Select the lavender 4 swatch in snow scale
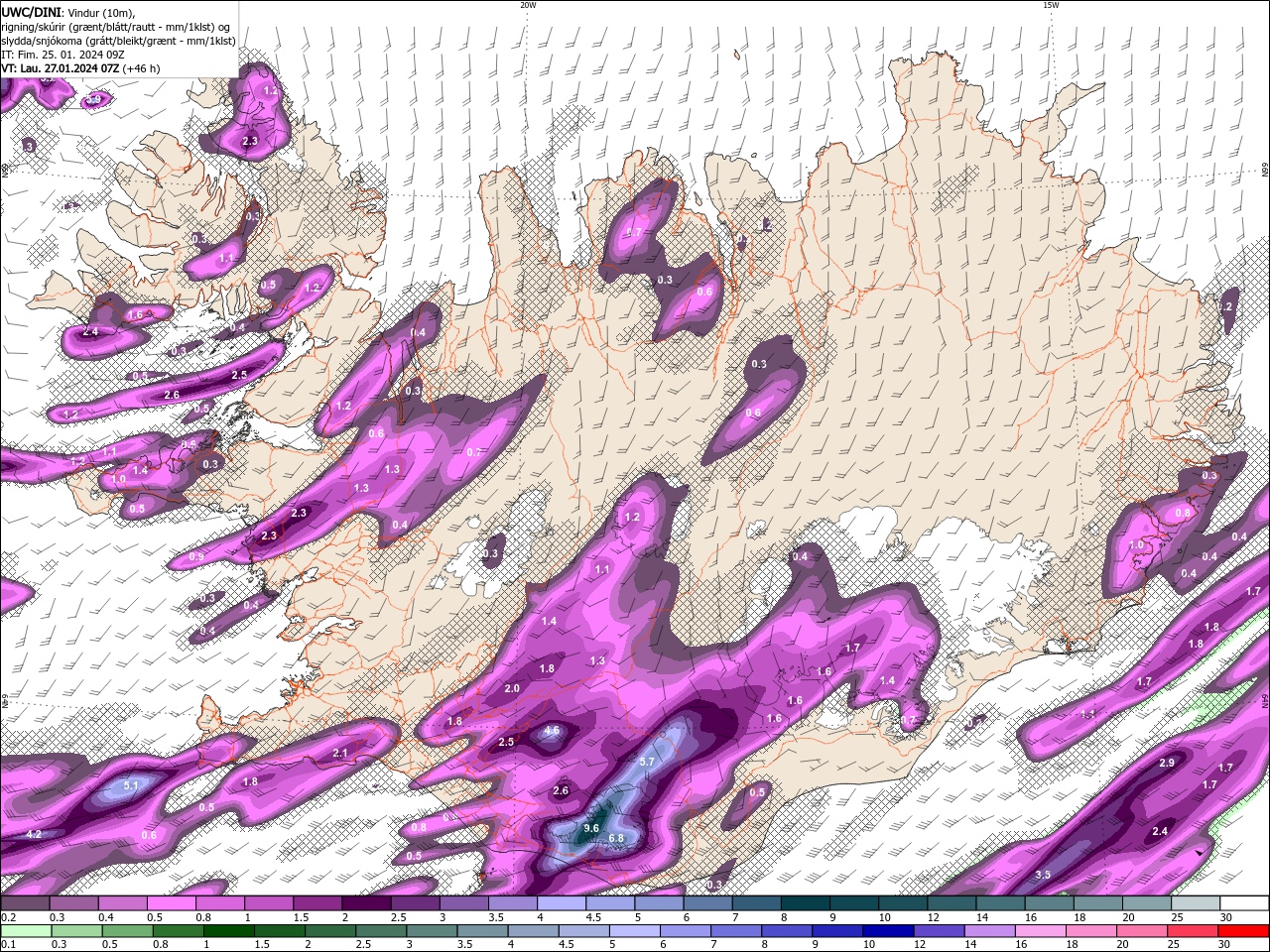1270x952 pixels. coord(561,903)
